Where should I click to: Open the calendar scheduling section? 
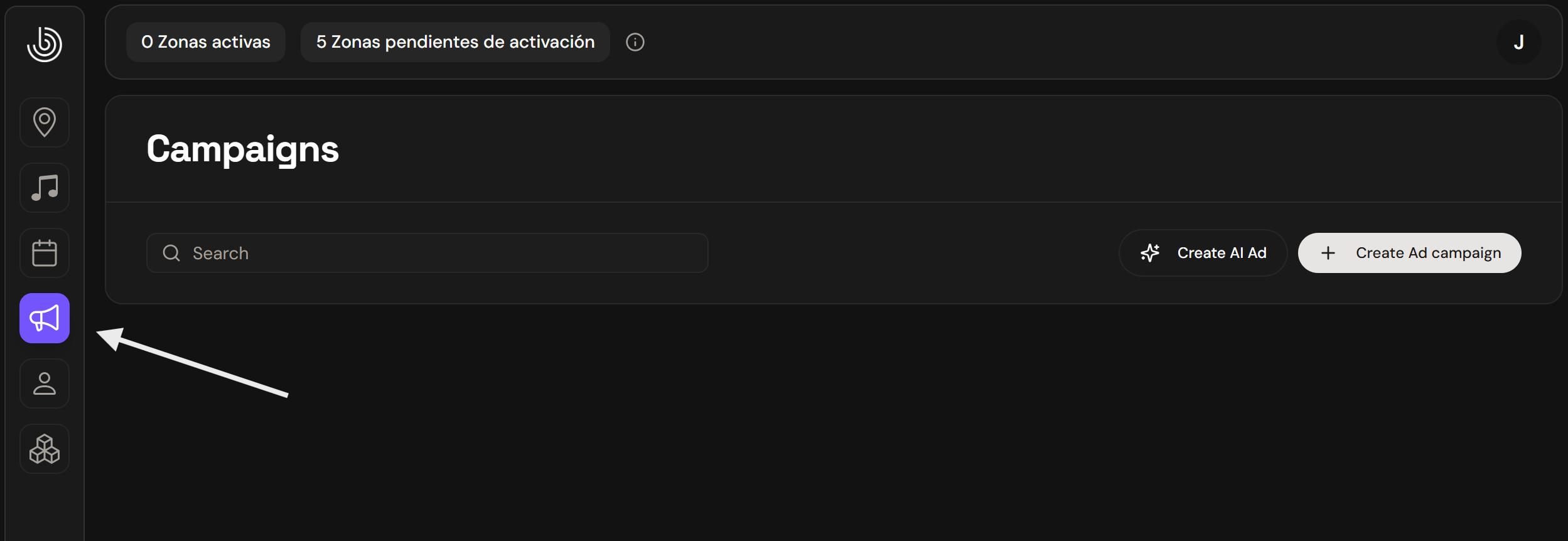pos(45,253)
